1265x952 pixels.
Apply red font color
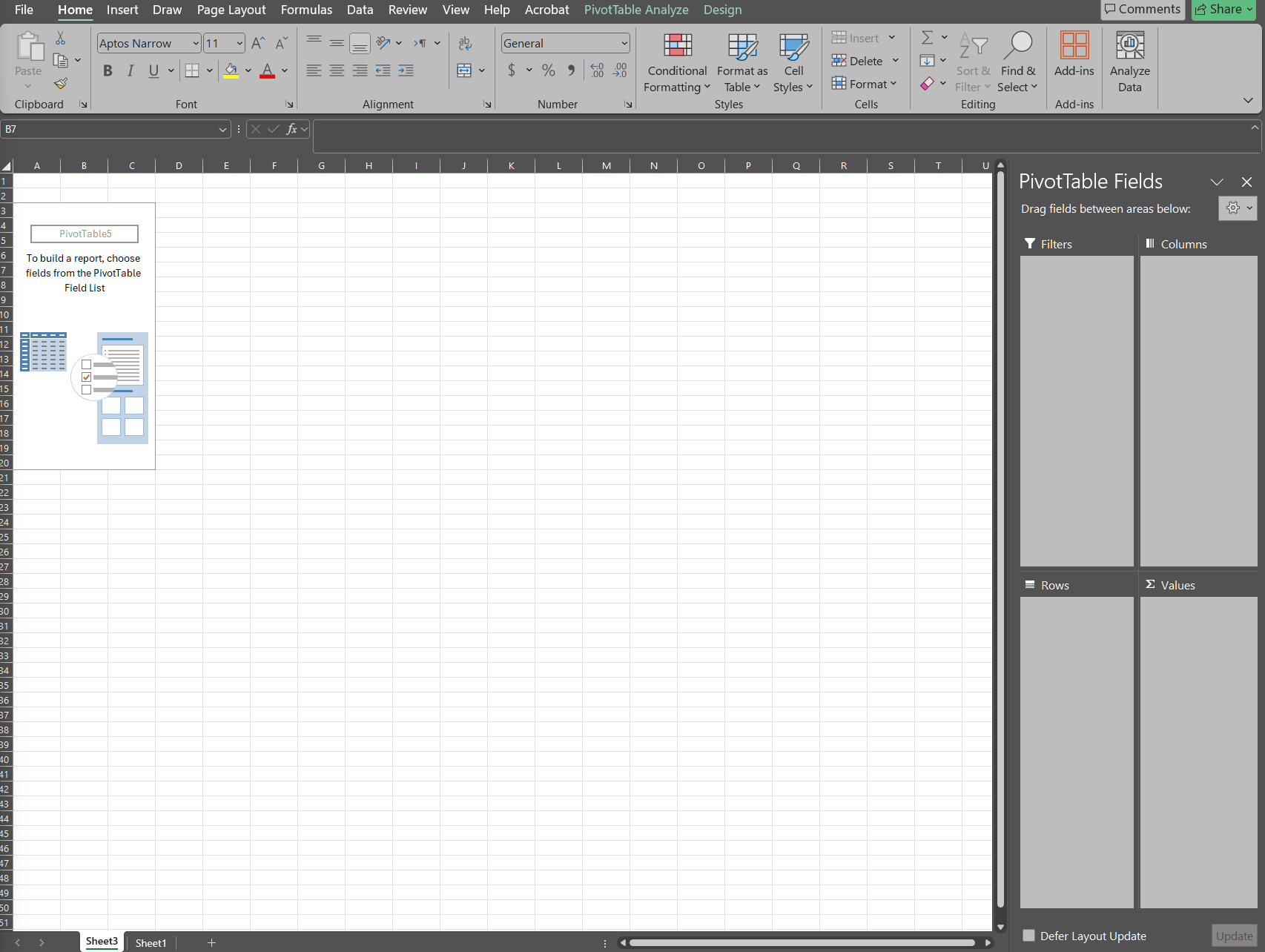tap(268, 70)
